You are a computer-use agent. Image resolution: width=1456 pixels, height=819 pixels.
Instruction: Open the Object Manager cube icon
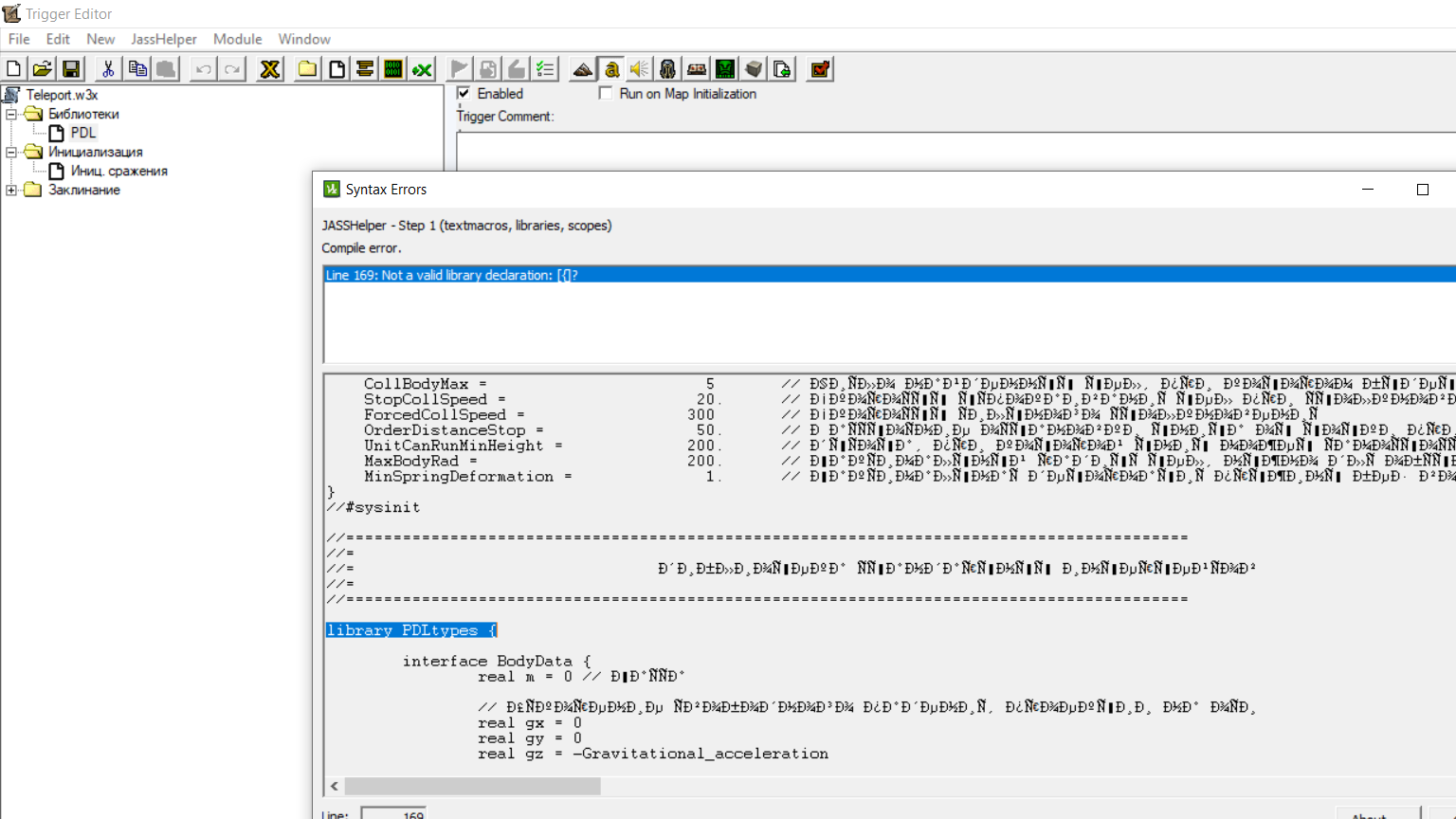click(754, 69)
